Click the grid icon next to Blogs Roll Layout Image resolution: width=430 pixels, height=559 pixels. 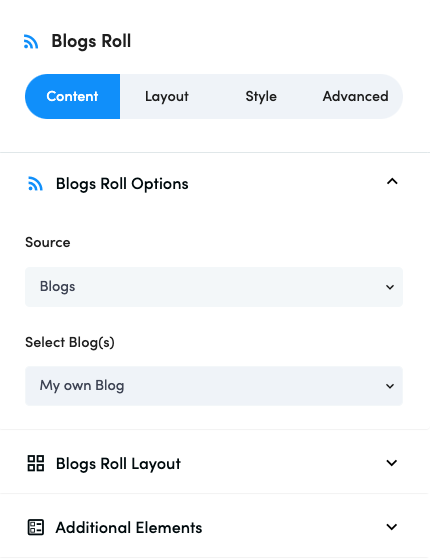pyautogui.click(x=36, y=463)
